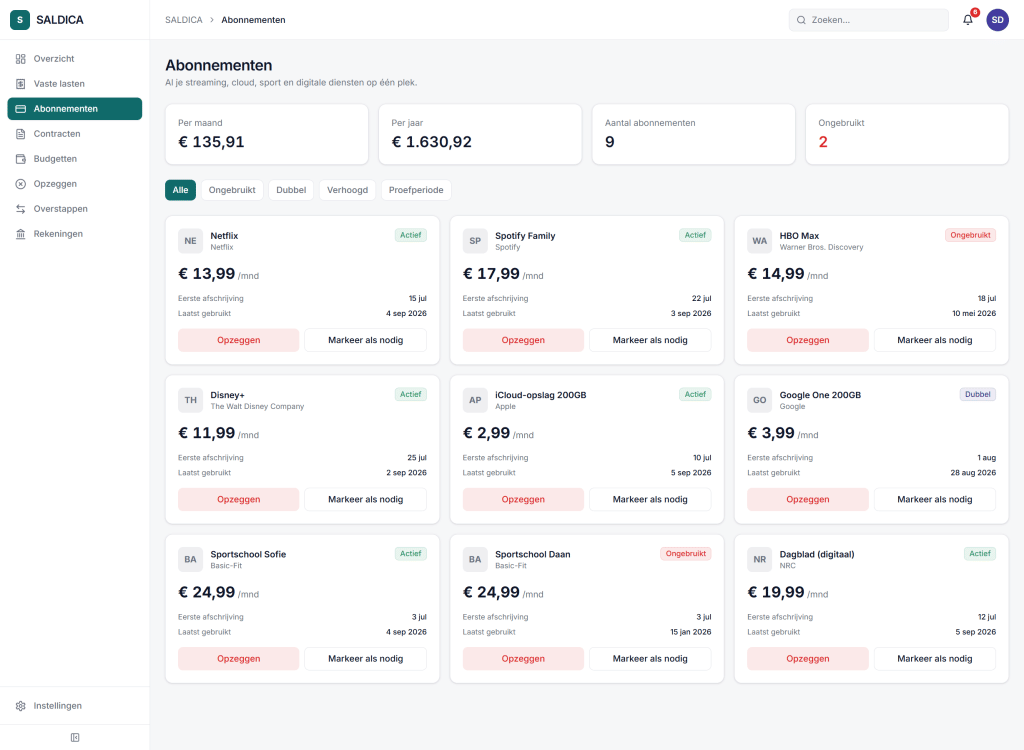Cancel Sportschool Sofie subscription
The width and height of the screenshot is (1024, 750).
pos(238,659)
